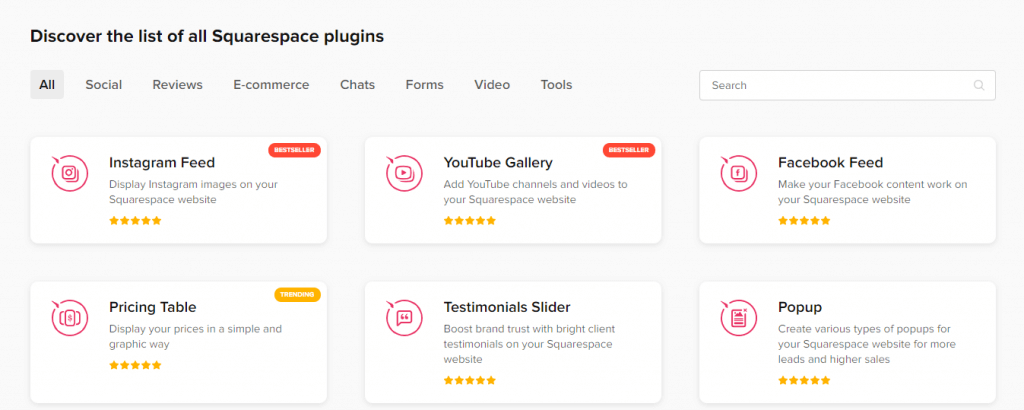Image resolution: width=1024 pixels, height=410 pixels.
Task: Switch to the Reviews category tab
Action: point(178,85)
